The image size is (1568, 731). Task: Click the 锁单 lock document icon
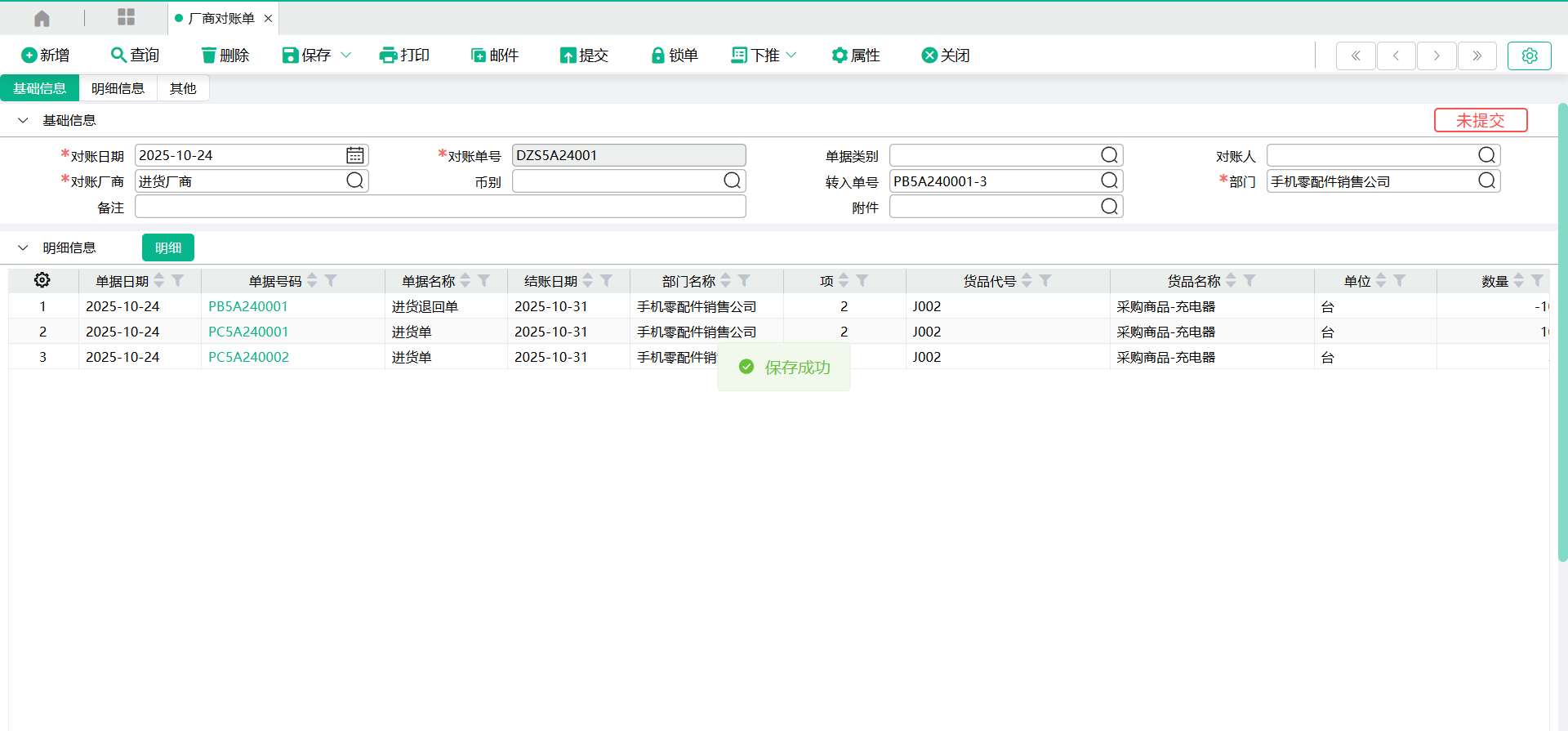657,56
